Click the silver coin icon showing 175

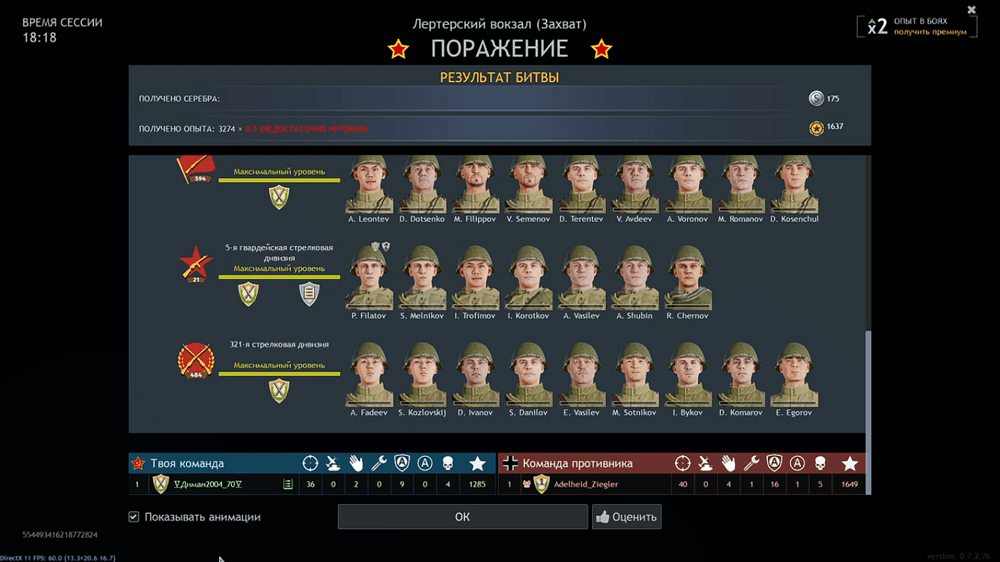click(x=816, y=98)
